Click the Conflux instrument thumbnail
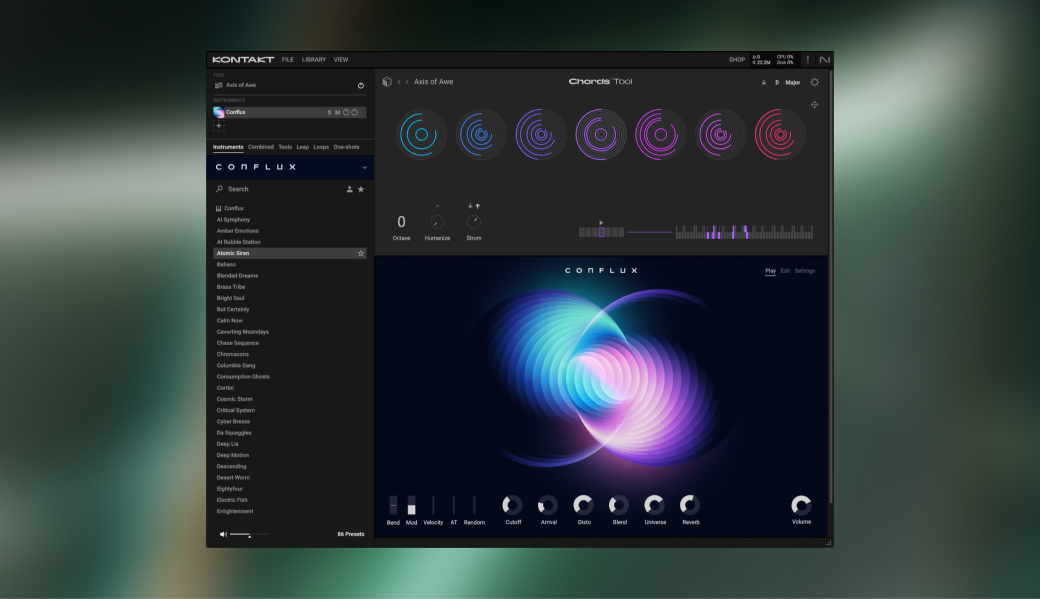The image size is (1040, 599). (219, 112)
